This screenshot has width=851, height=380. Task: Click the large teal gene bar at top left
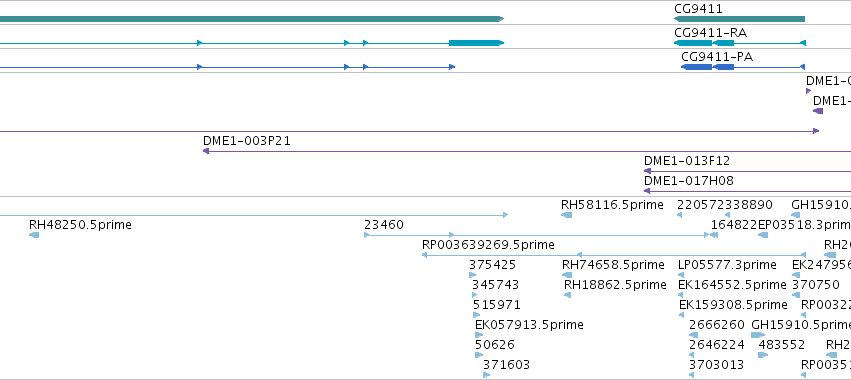pos(252,19)
